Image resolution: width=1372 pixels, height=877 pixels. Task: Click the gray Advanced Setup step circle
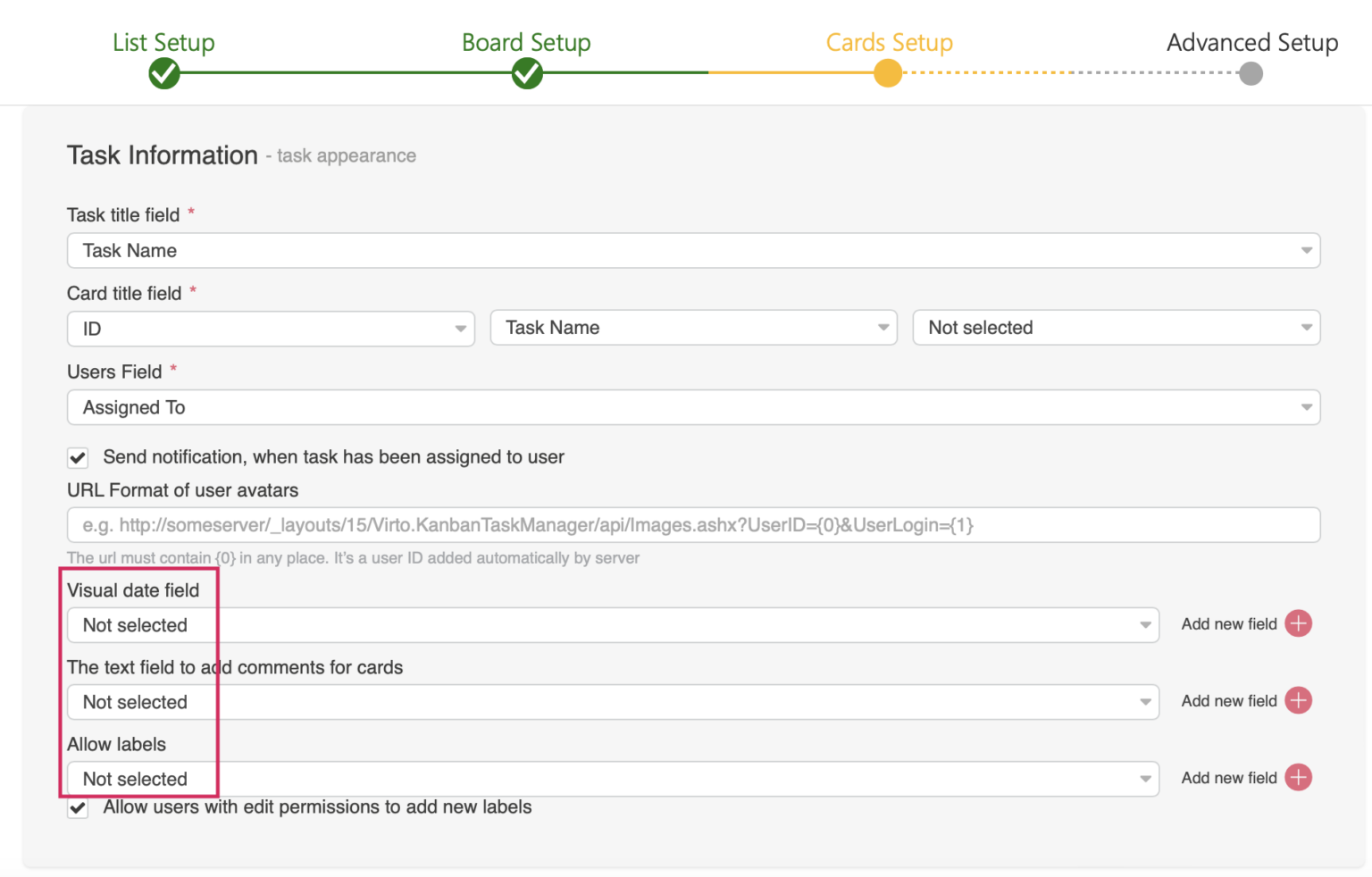point(1251,73)
